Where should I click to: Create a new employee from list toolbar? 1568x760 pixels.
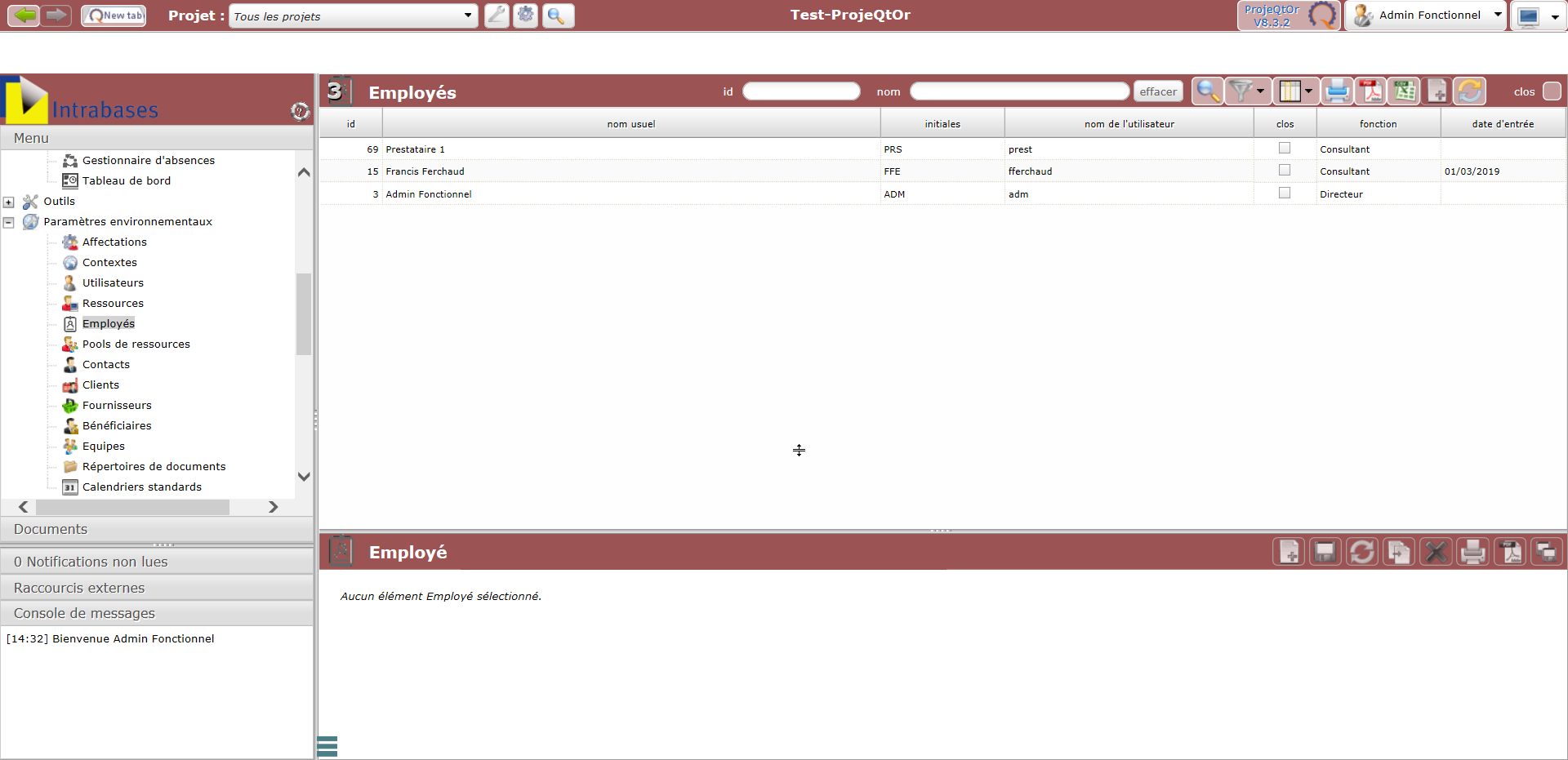(x=1437, y=91)
